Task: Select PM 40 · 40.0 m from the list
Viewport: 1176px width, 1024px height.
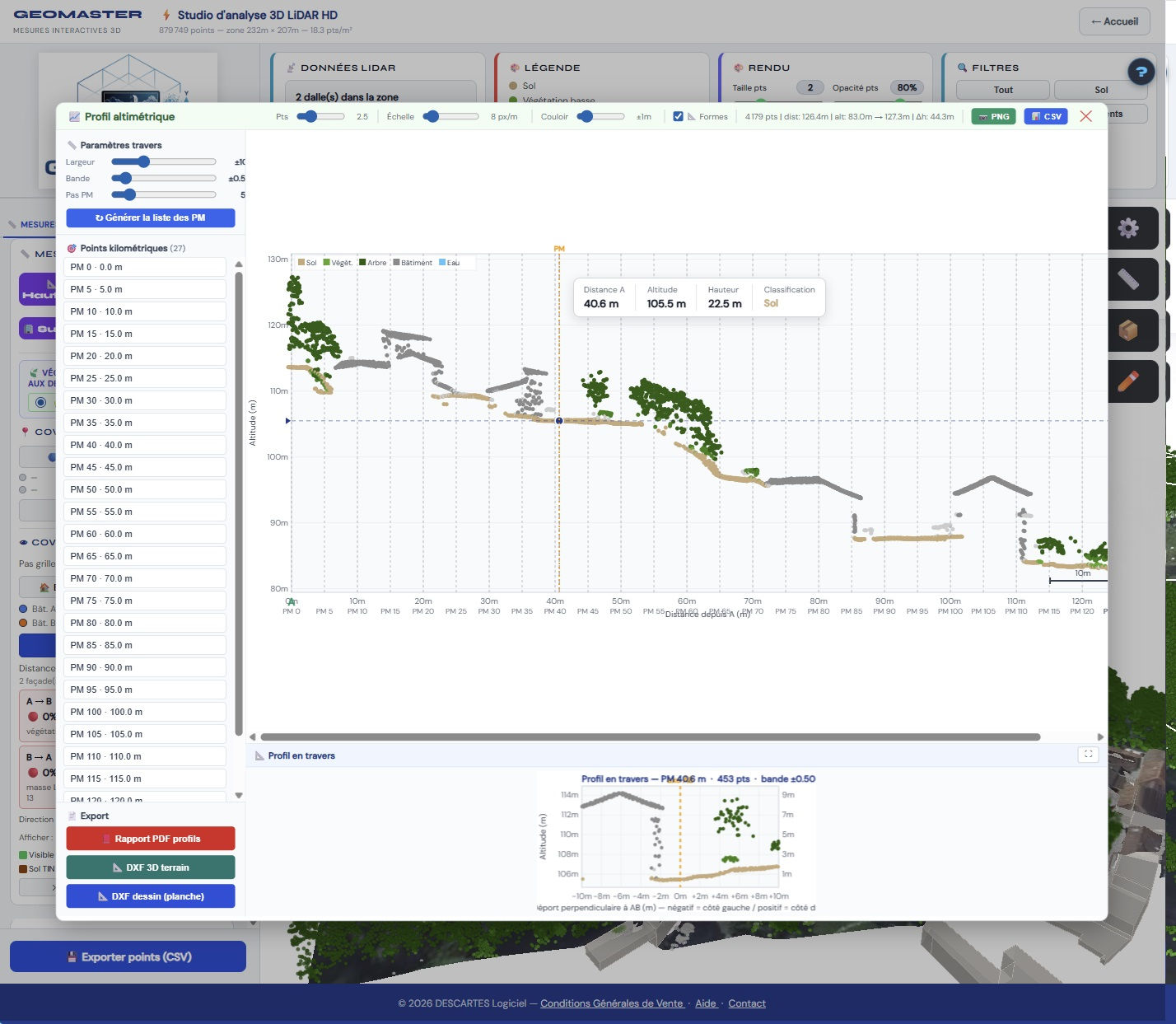Action: pyautogui.click(x=145, y=445)
